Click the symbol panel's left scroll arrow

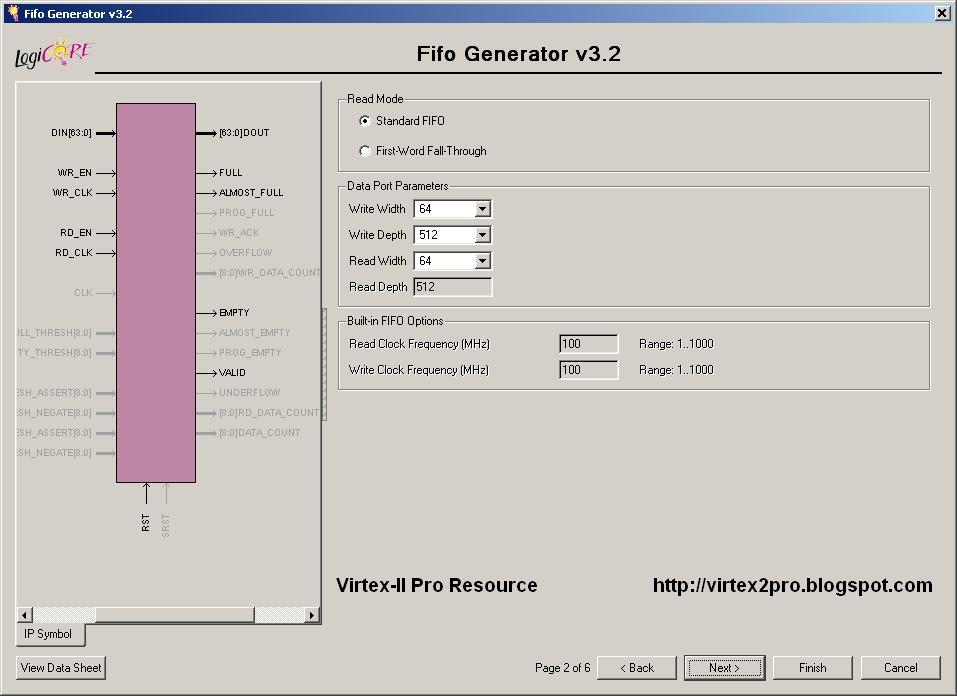tap(24, 615)
